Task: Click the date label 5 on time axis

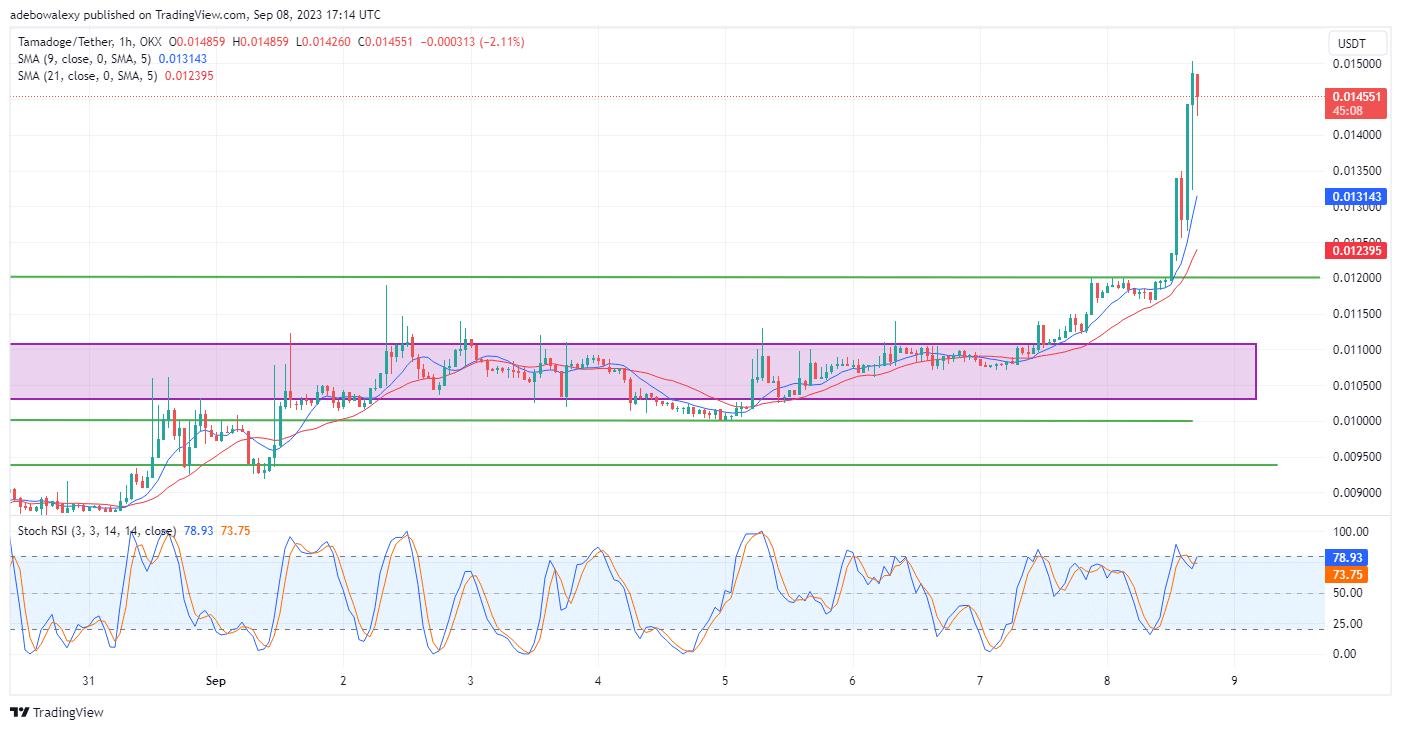Action: point(725,681)
